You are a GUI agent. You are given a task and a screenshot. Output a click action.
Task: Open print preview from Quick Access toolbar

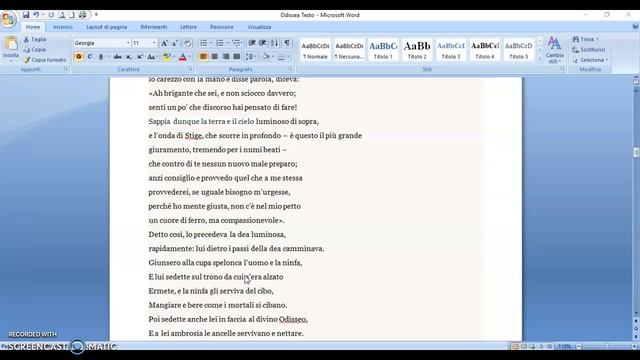point(62,15)
